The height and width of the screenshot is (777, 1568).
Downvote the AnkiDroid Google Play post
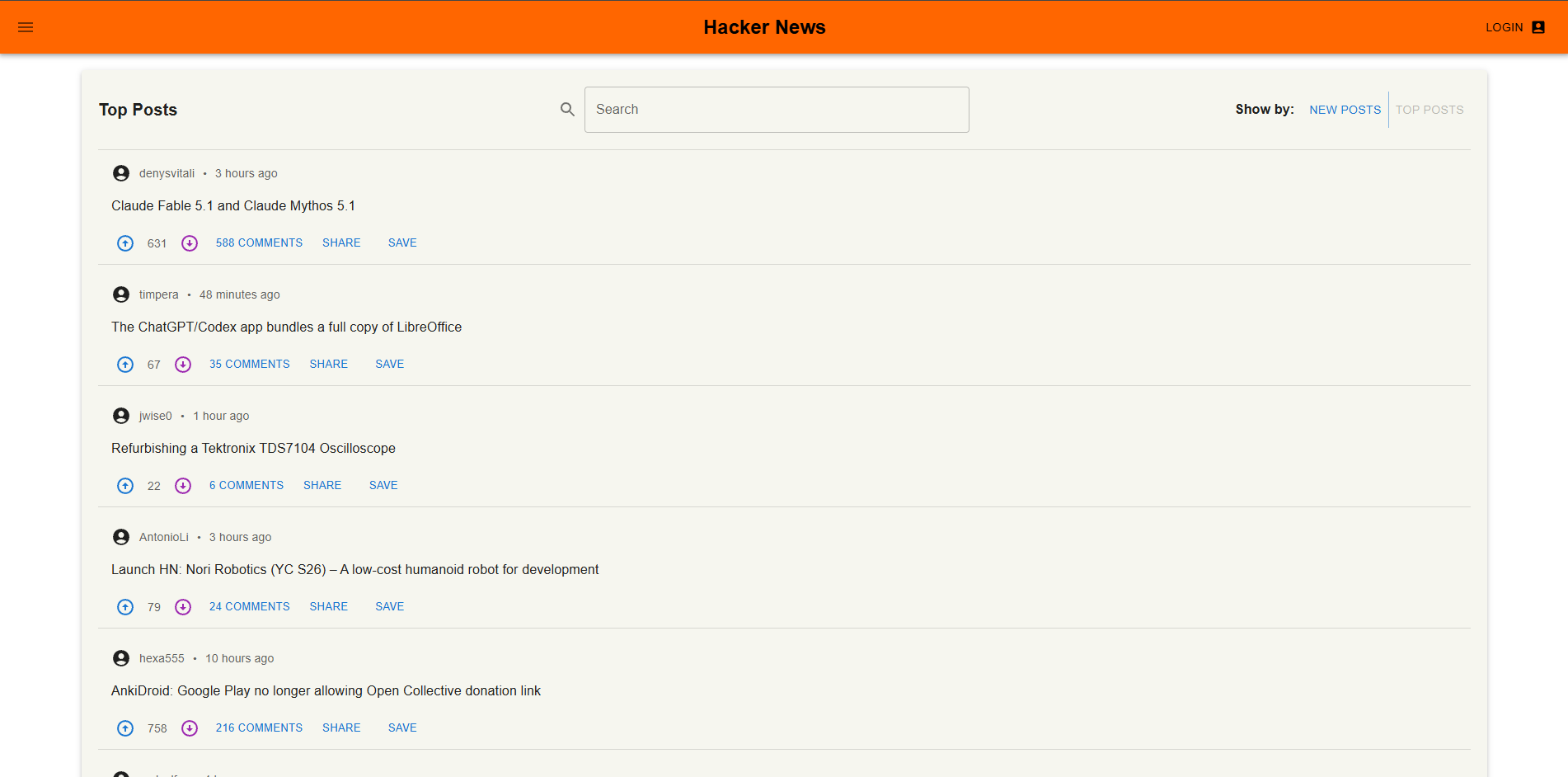pos(190,728)
